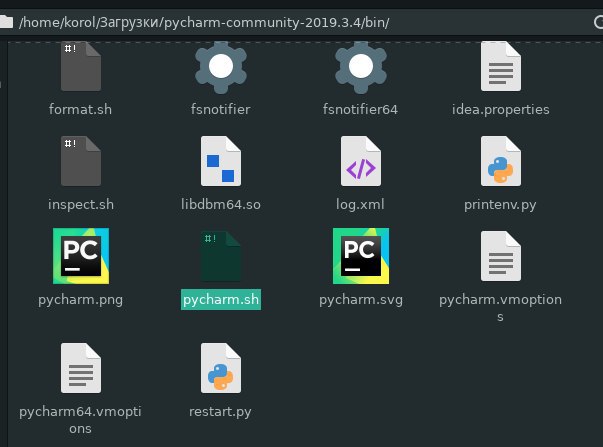Select the highlighted pycharm.sh script icon
Screen dimensions: 603x447
pyautogui.click(x=221, y=256)
